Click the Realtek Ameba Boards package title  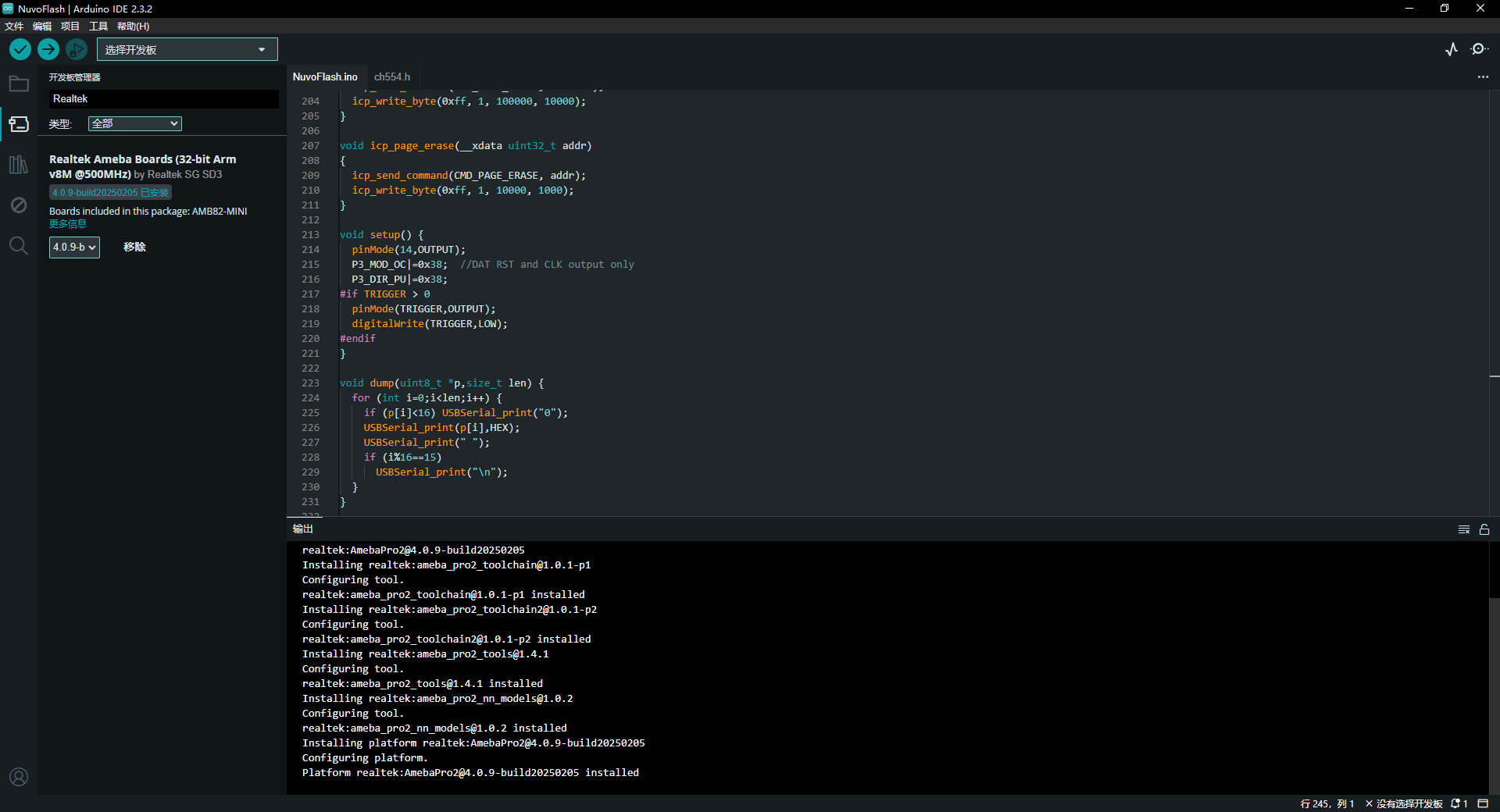click(x=143, y=166)
